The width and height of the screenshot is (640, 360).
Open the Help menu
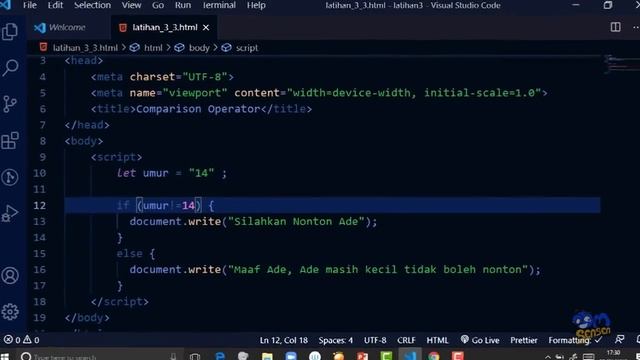pos(256,5)
